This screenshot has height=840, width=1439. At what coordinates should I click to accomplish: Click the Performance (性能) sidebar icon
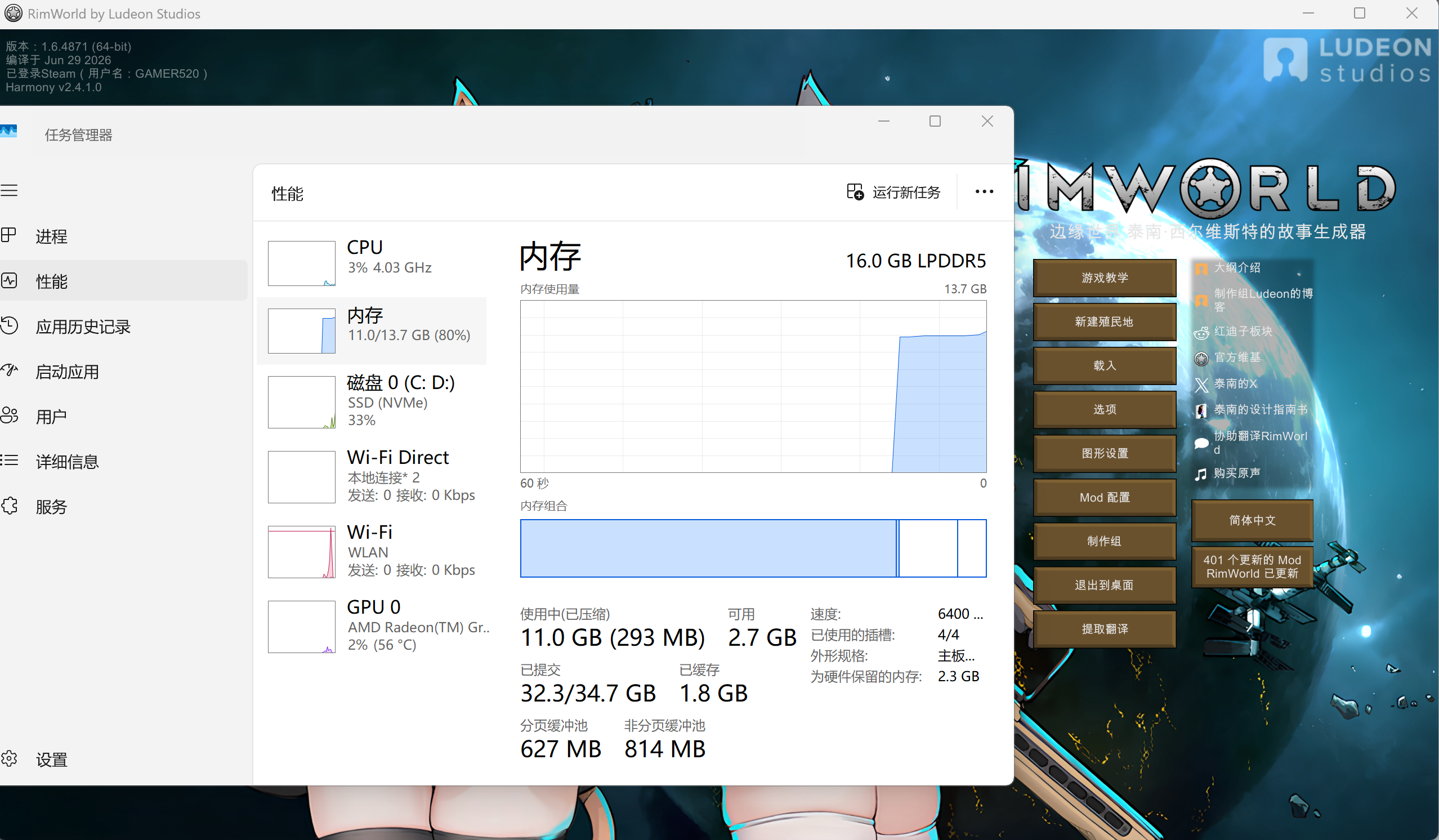9,280
